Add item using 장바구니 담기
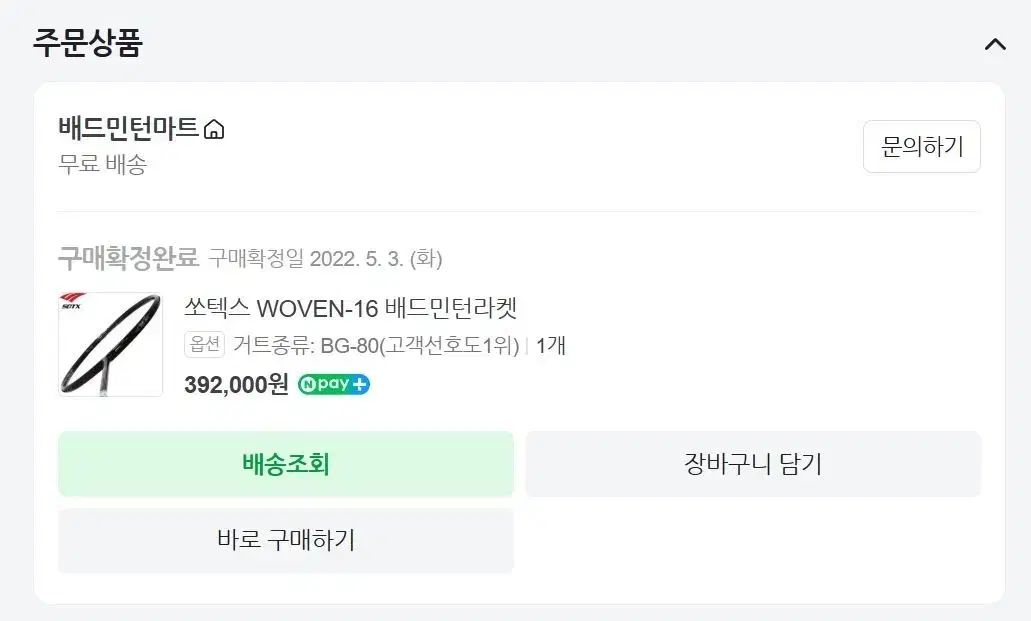The height and width of the screenshot is (621, 1031). (x=753, y=463)
